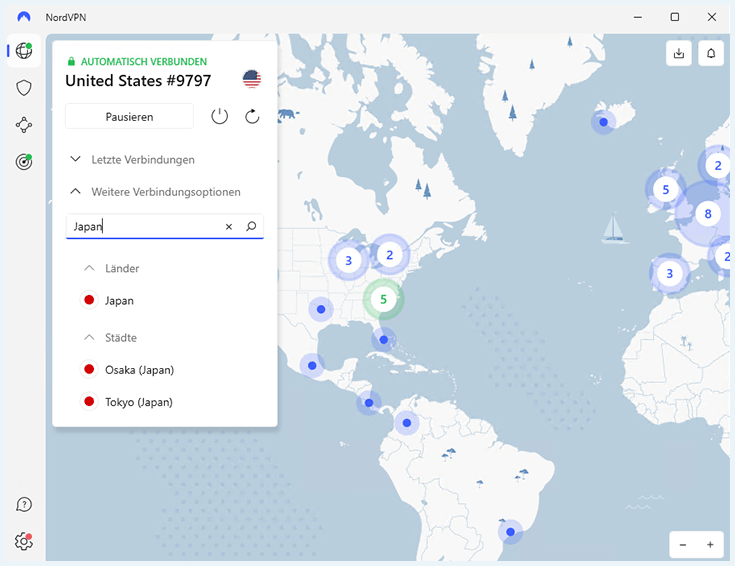Collapse the Länder results group
This screenshot has width=735, height=566.
click(x=112, y=268)
